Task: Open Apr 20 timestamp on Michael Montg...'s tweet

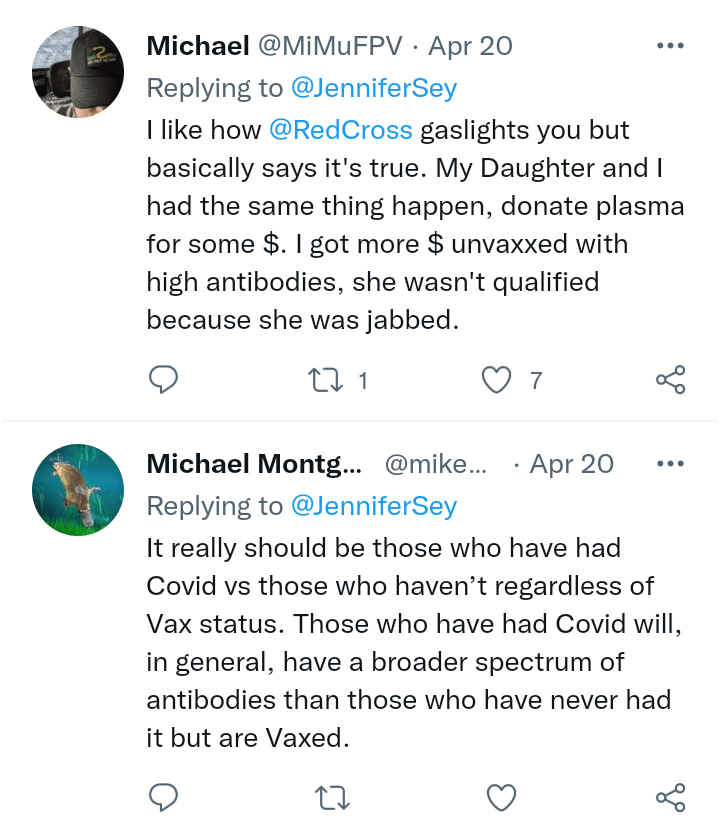Action: click(x=571, y=464)
